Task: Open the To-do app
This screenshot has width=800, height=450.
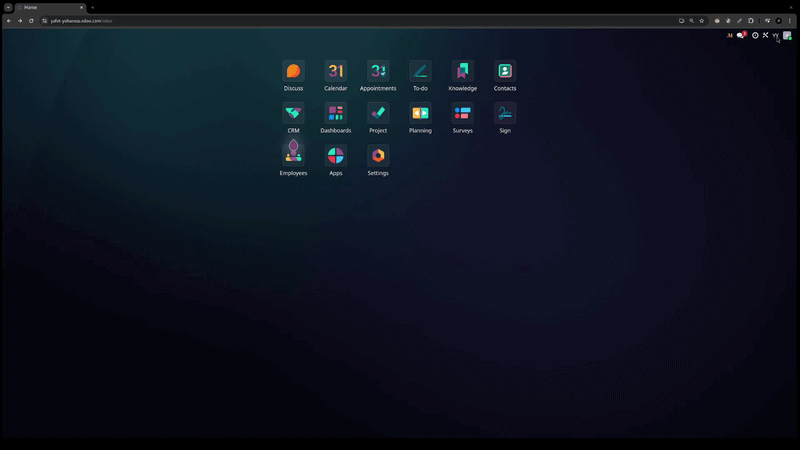Action: tap(420, 76)
